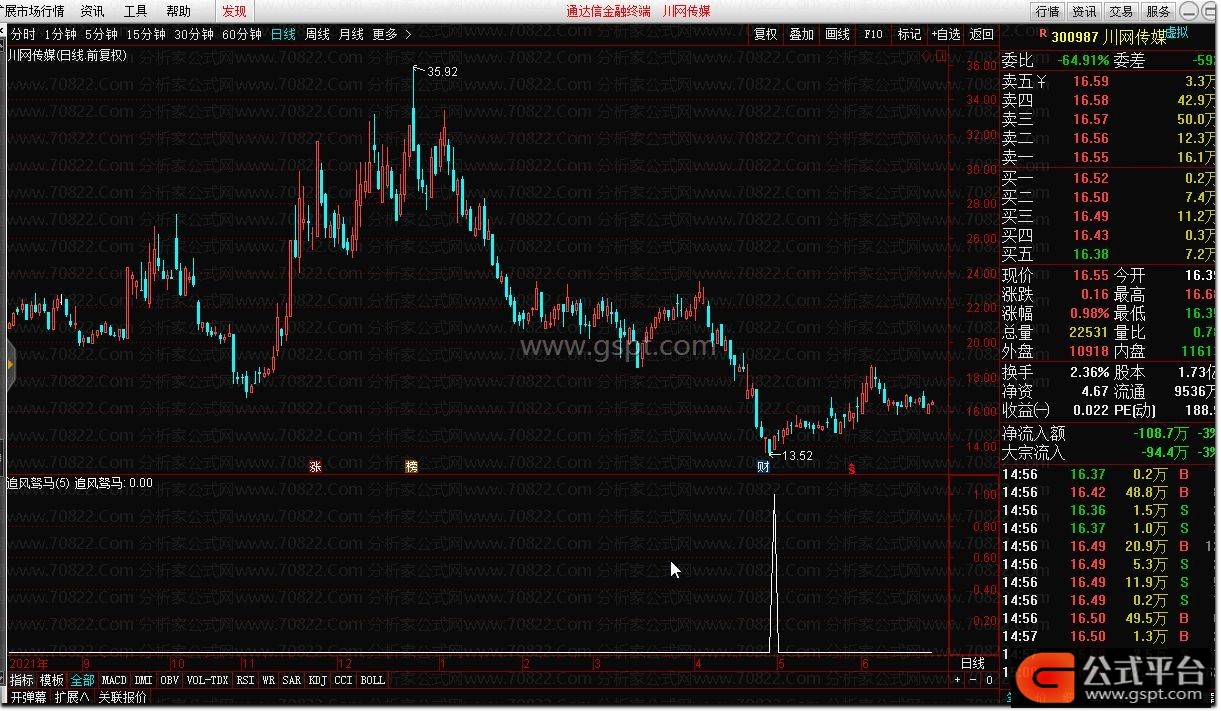Select the 30分钟 period tab

pos(194,34)
